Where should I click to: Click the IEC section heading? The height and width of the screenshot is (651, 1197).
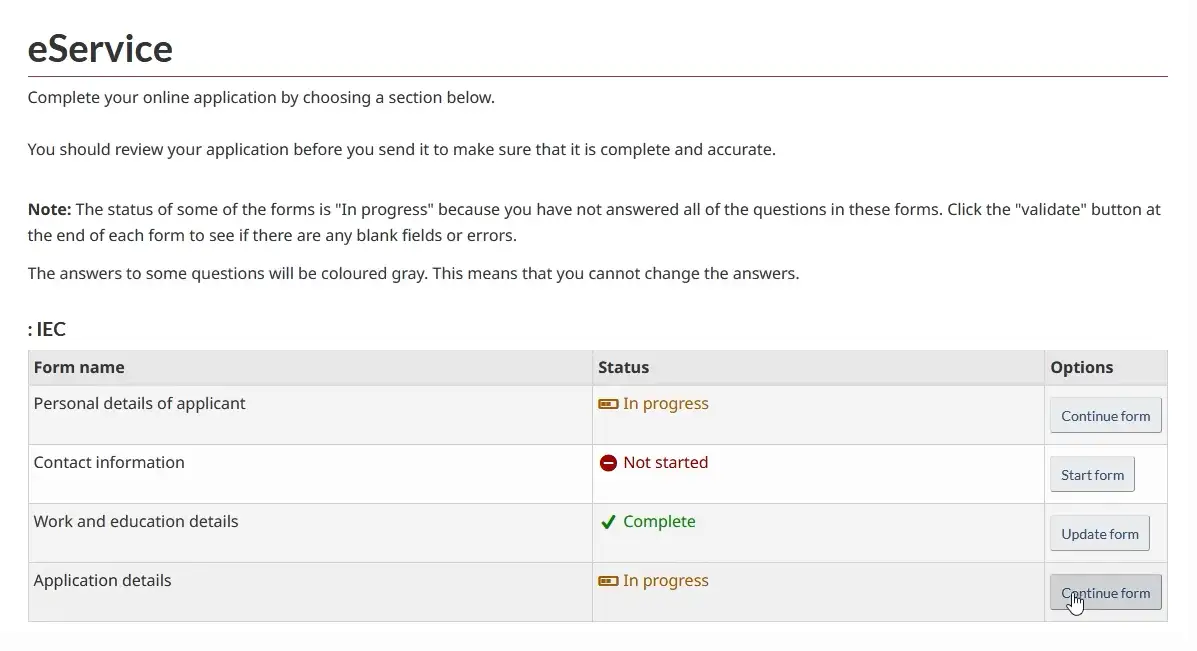pos(47,329)
